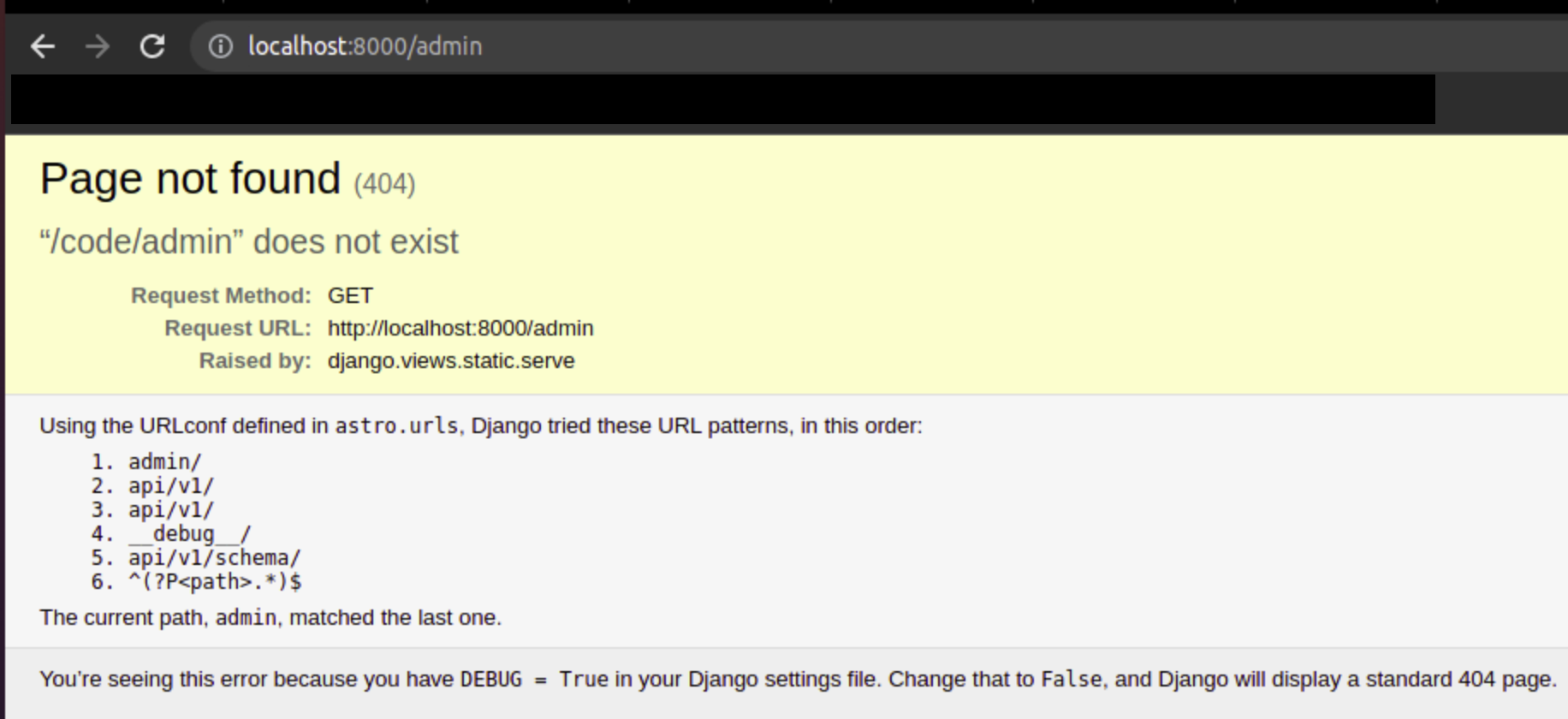Click the "Page not found" heading

tap(190, 179)
